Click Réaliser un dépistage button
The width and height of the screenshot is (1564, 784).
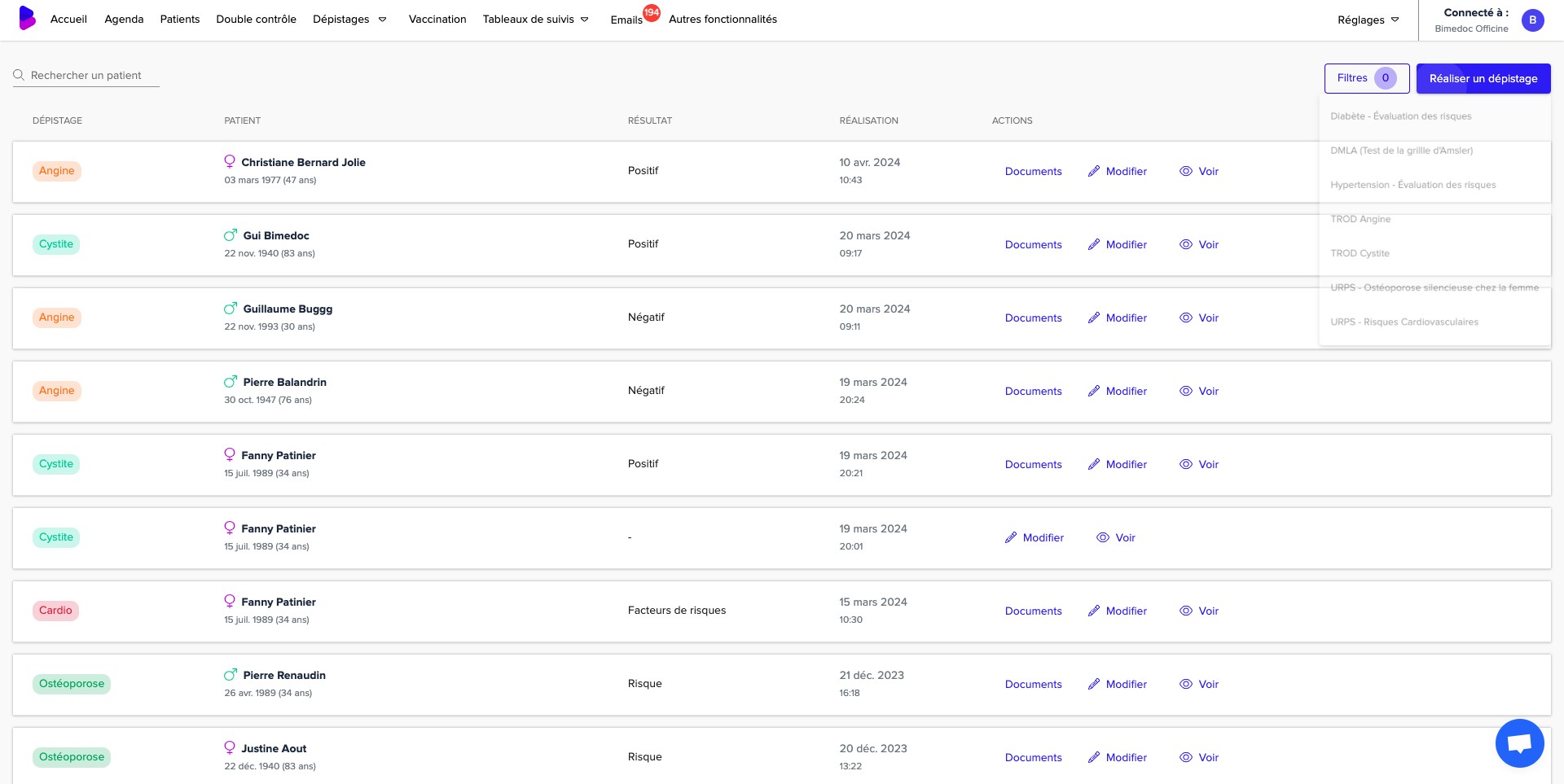pos(1483,79)
